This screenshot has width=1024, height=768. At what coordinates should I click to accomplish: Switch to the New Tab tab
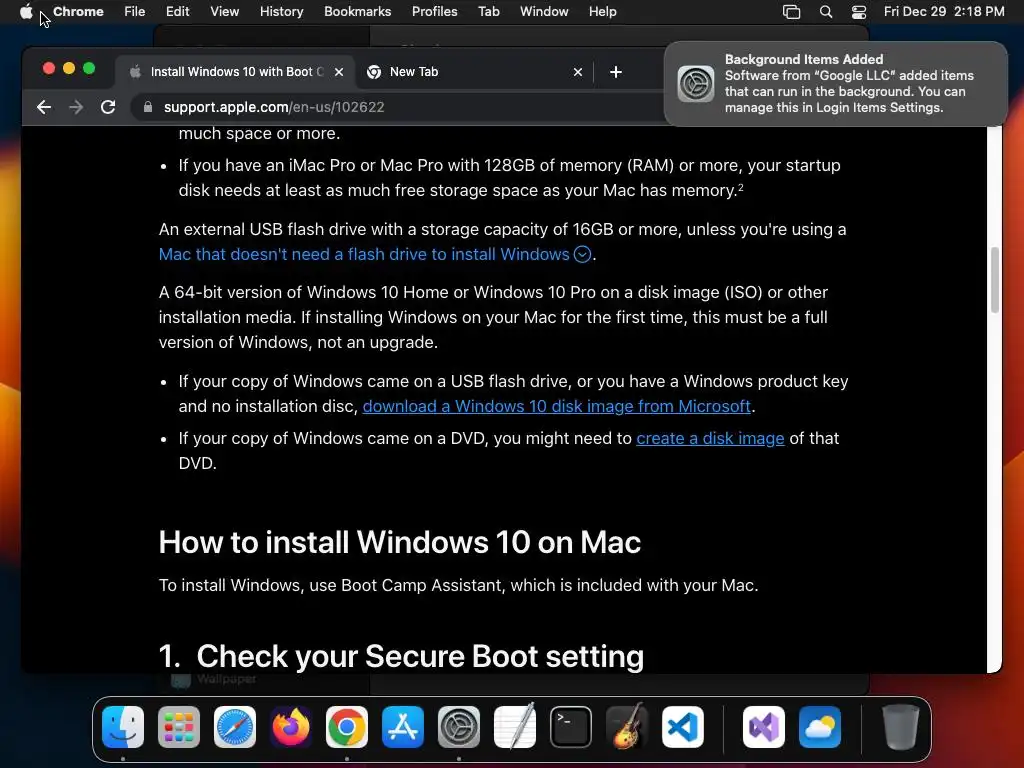[x=473, y=72]
